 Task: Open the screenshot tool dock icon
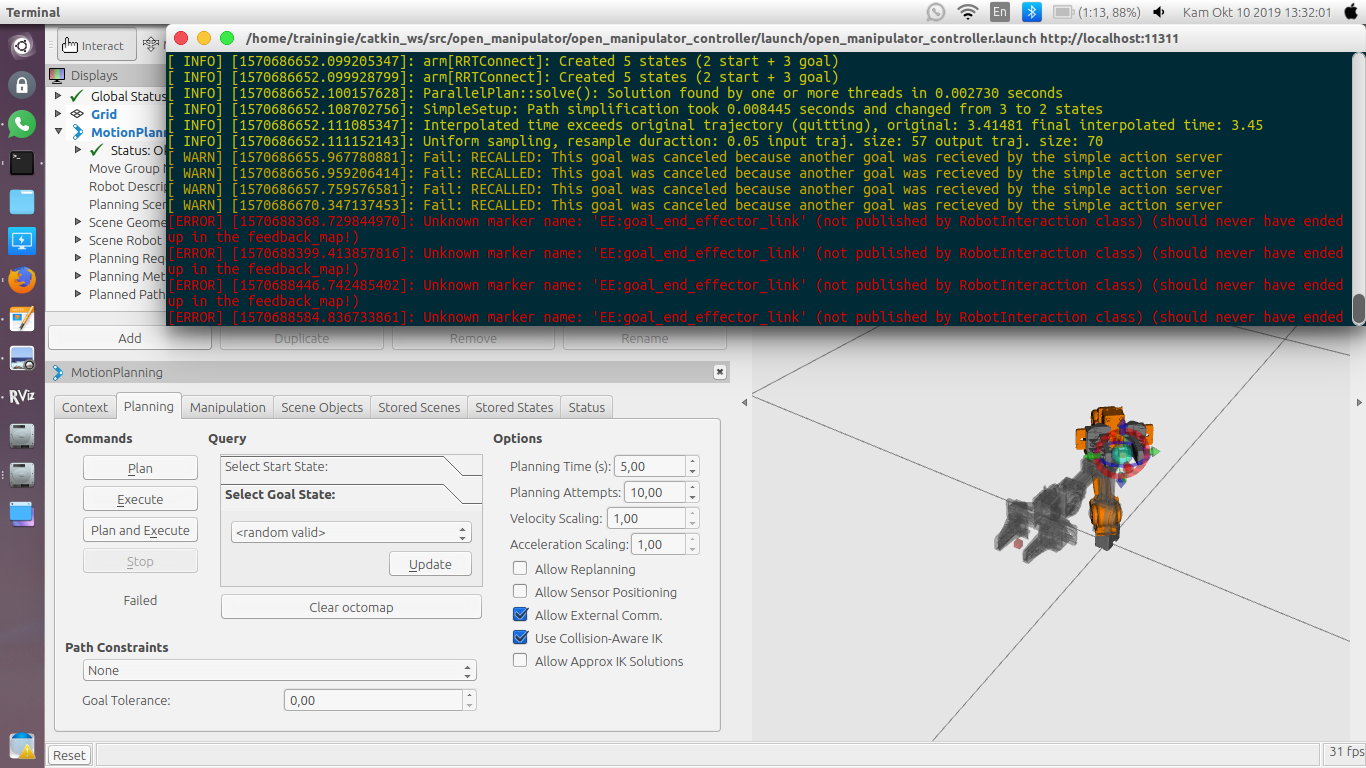(22, 358)
